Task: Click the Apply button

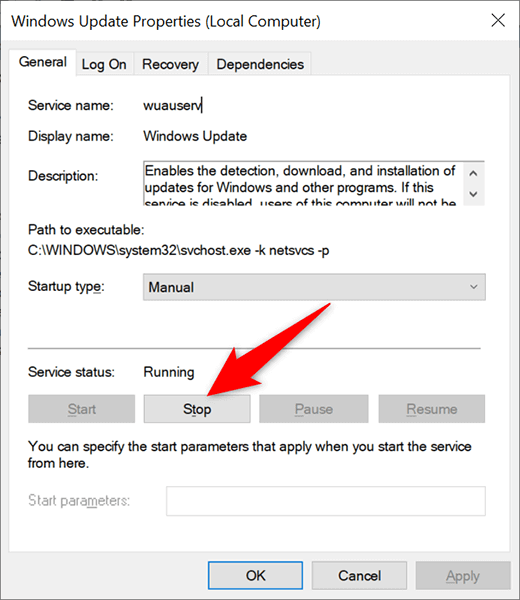Action: (x=463, y=576)
